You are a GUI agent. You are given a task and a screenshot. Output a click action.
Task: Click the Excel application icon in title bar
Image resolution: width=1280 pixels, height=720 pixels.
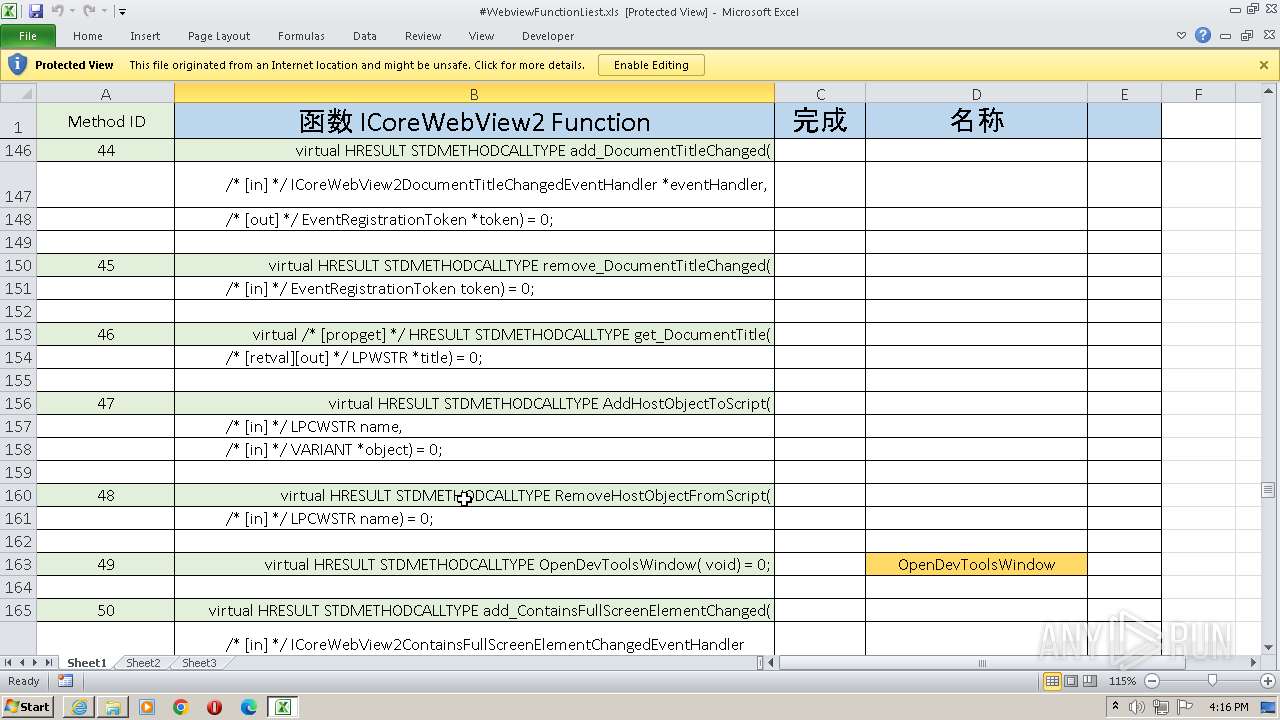[x=11, y=11]
